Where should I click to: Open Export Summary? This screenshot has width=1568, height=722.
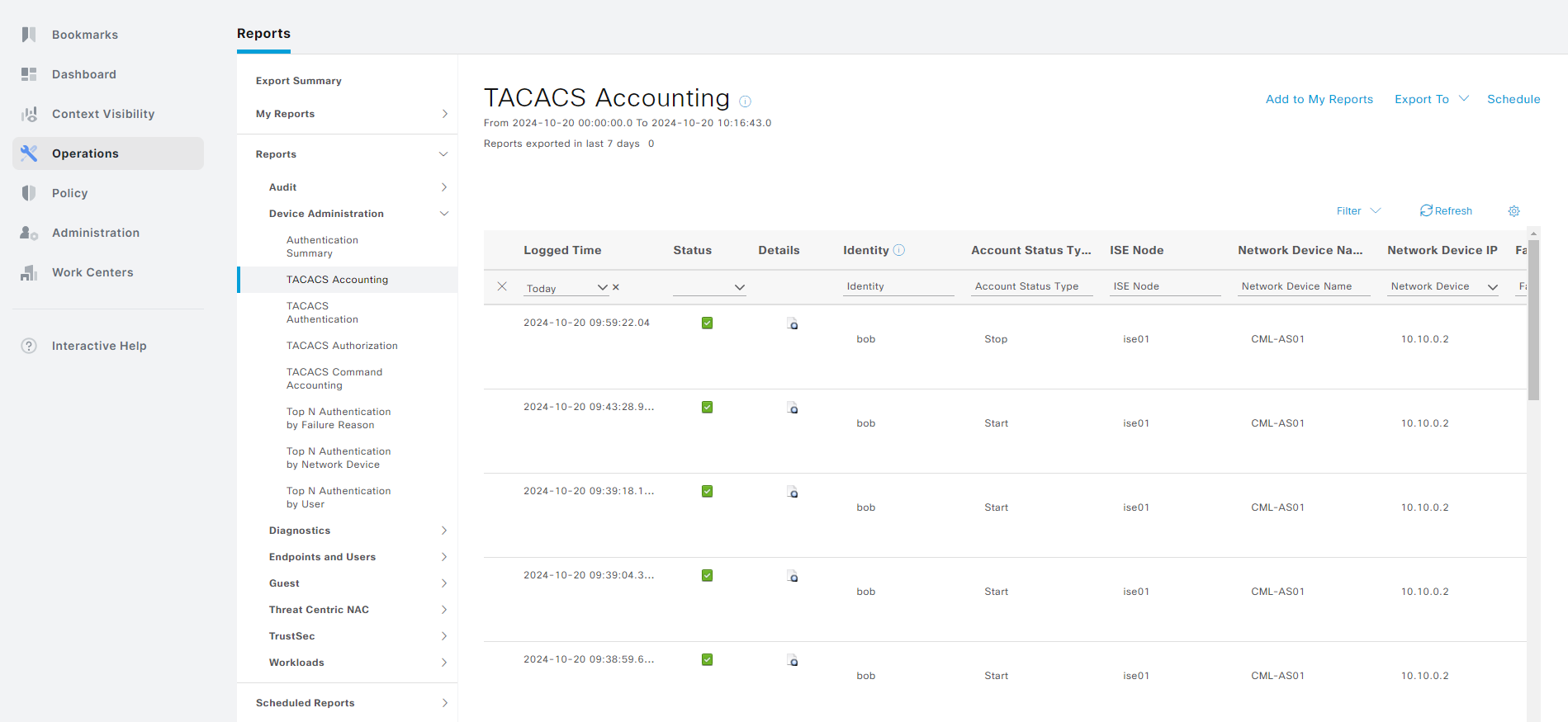(299, 81)
